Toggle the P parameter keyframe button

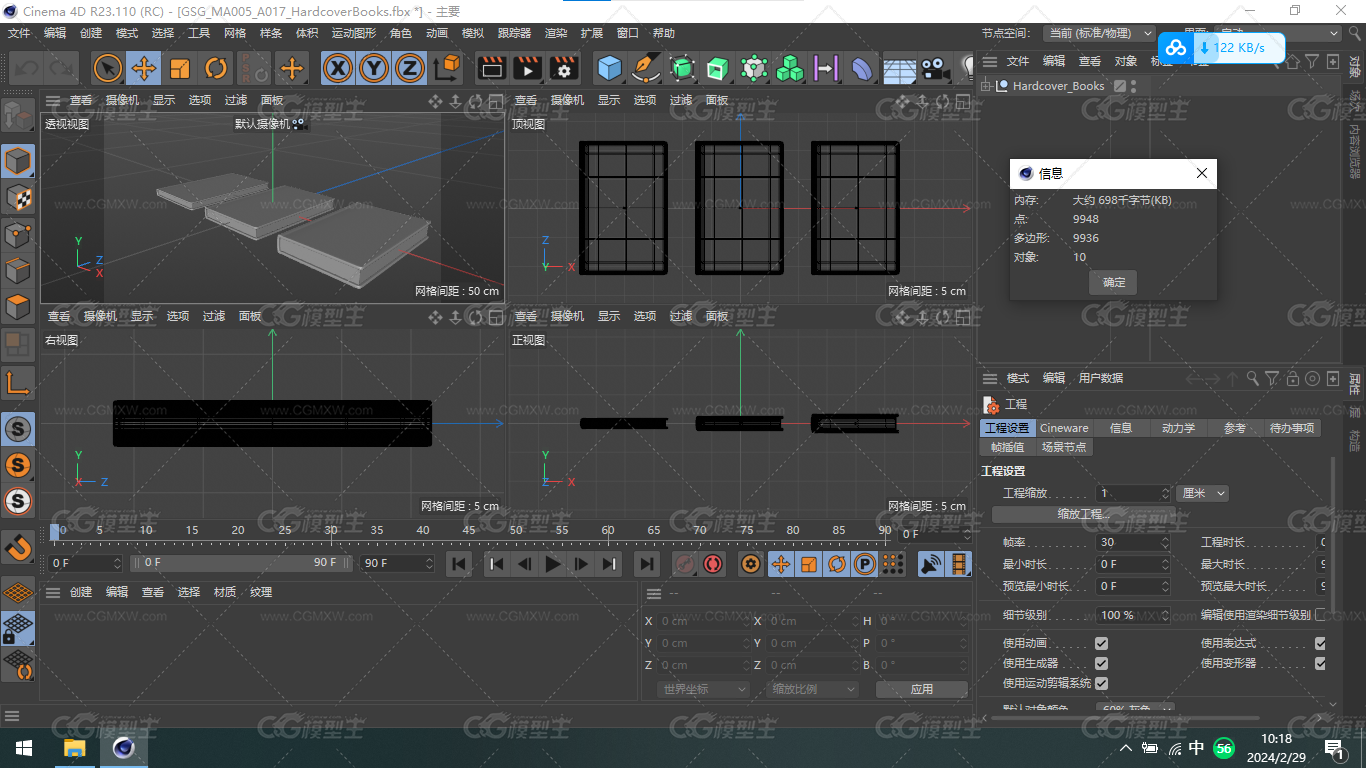click(x=865, y=564)
